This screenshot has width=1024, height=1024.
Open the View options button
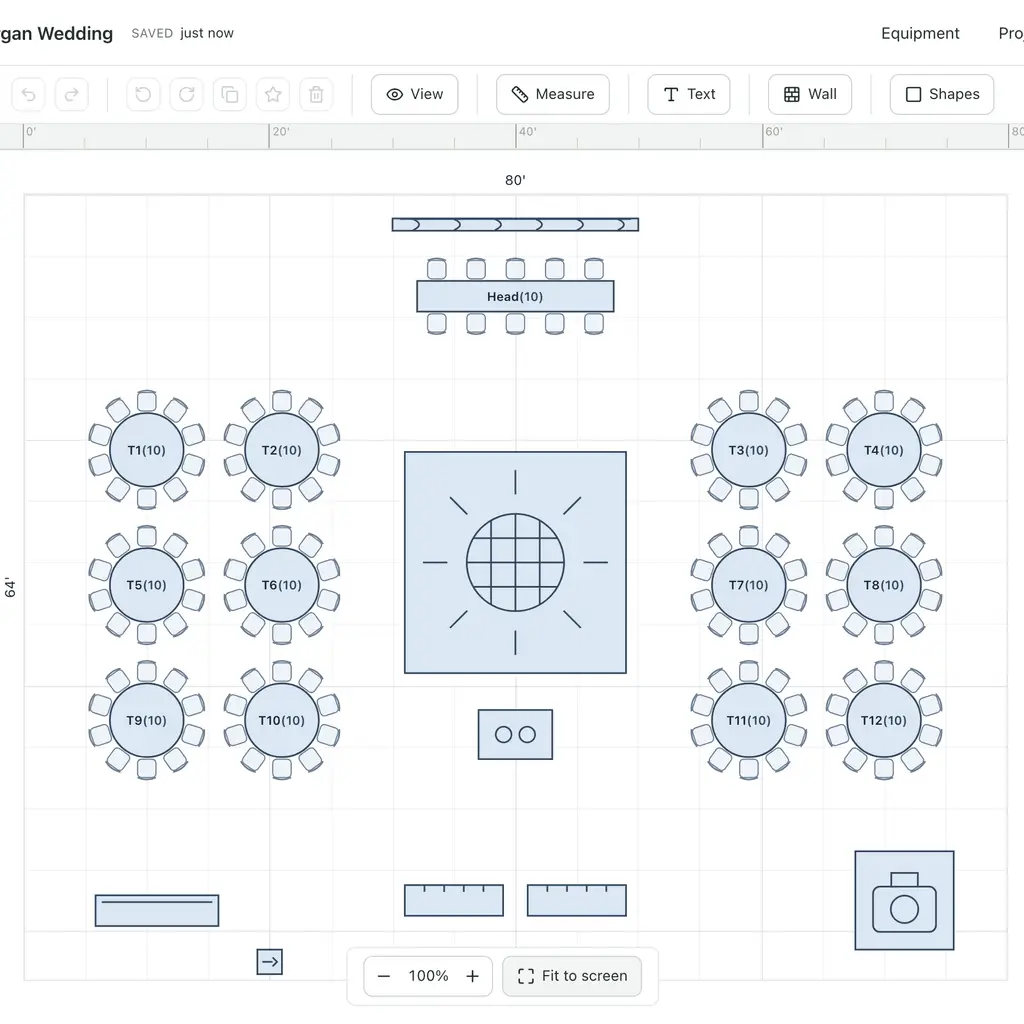(415, 94)
